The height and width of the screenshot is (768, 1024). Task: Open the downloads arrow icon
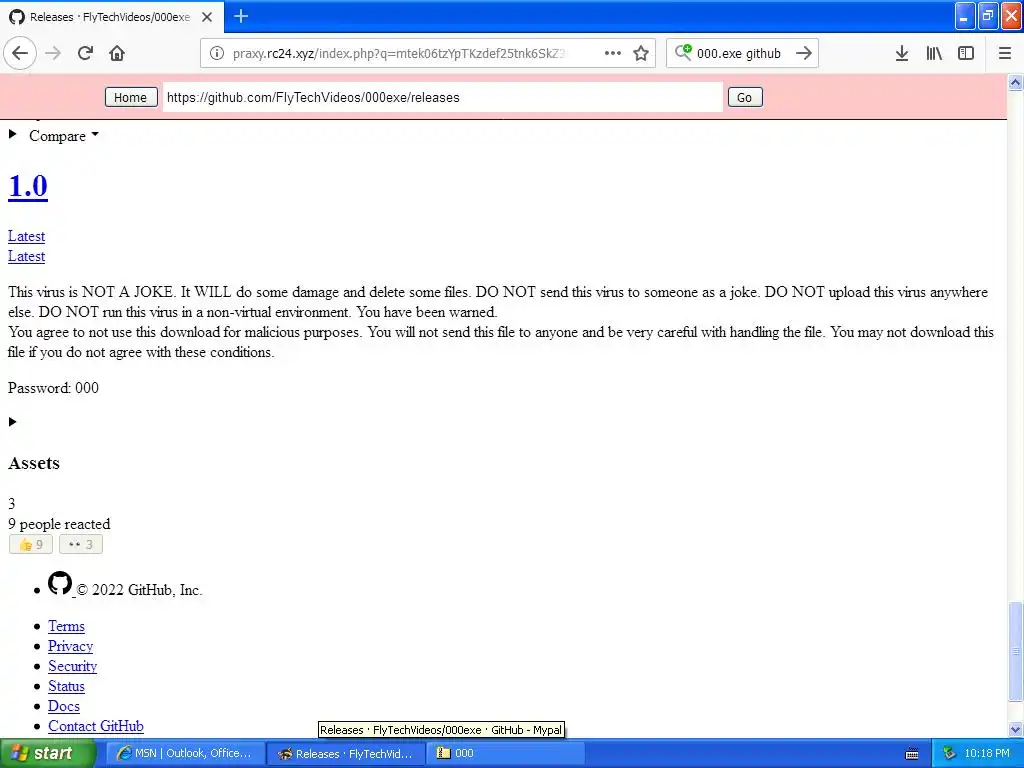(x=902, y=54)
